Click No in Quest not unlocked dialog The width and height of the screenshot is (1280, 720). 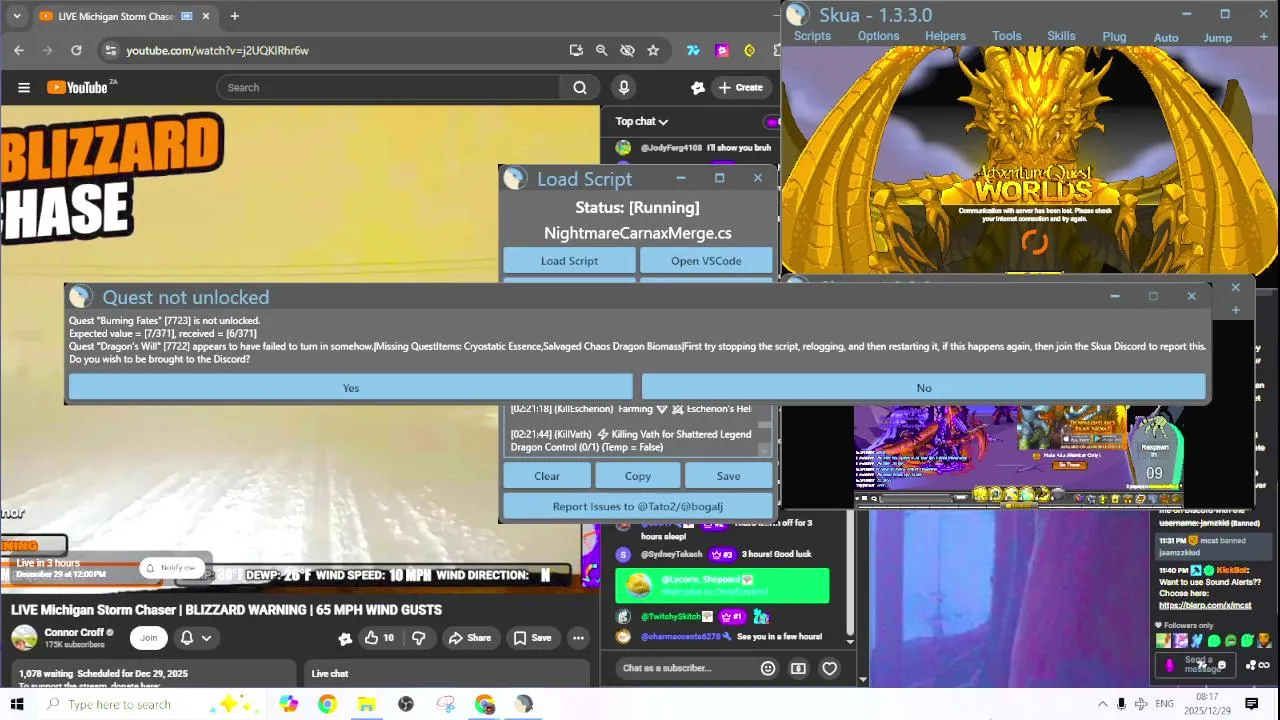click(923, 388)
